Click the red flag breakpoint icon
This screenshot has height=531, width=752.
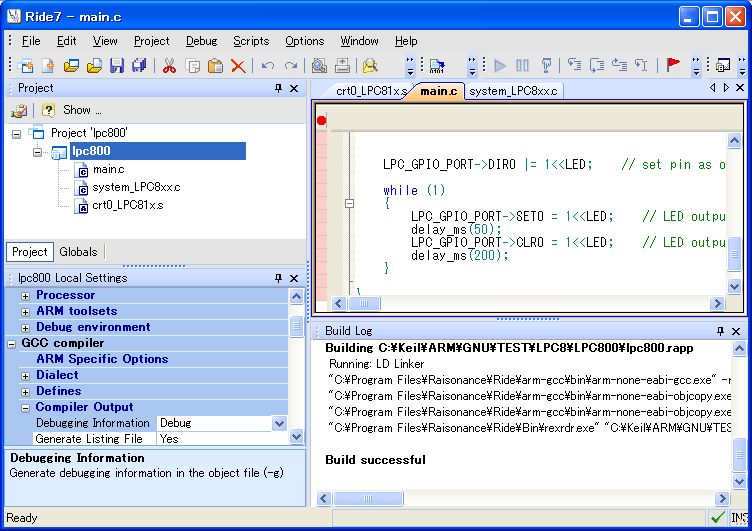click(673, 64)
